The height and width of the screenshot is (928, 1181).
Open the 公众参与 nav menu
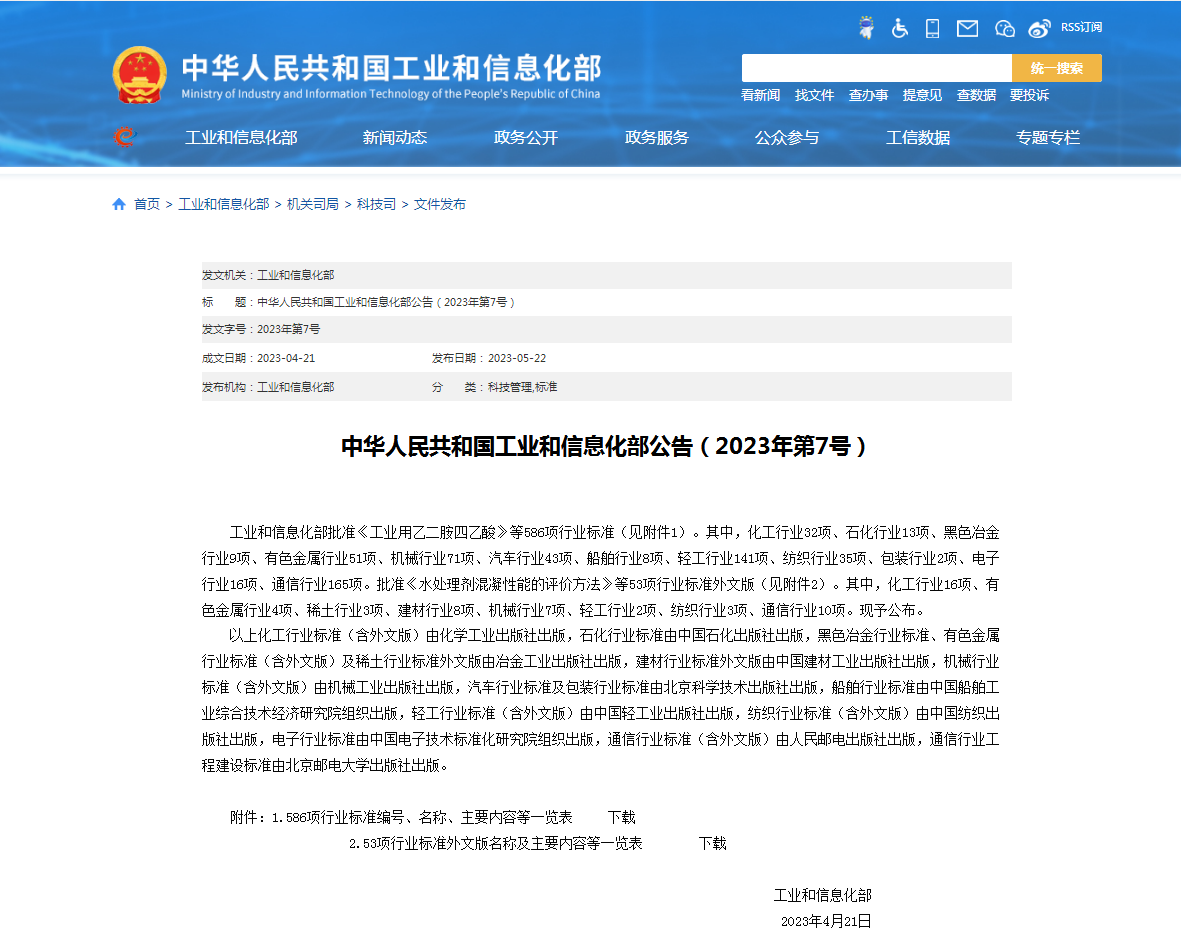(x=787, y=137)
